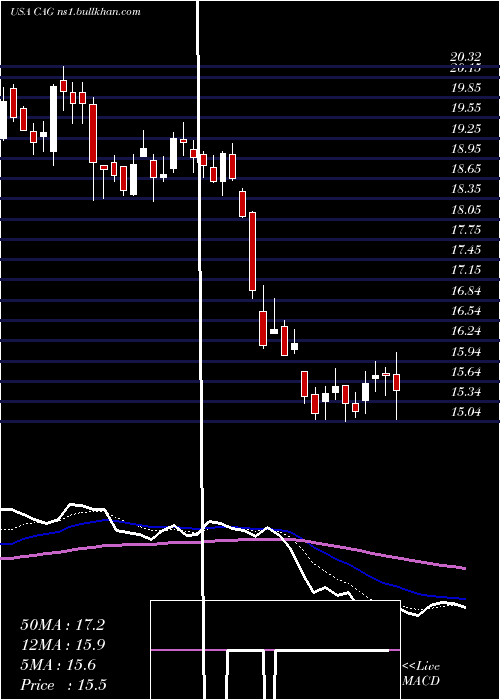Click the 18.05 price axis label
500x700 pixels.
466,209
